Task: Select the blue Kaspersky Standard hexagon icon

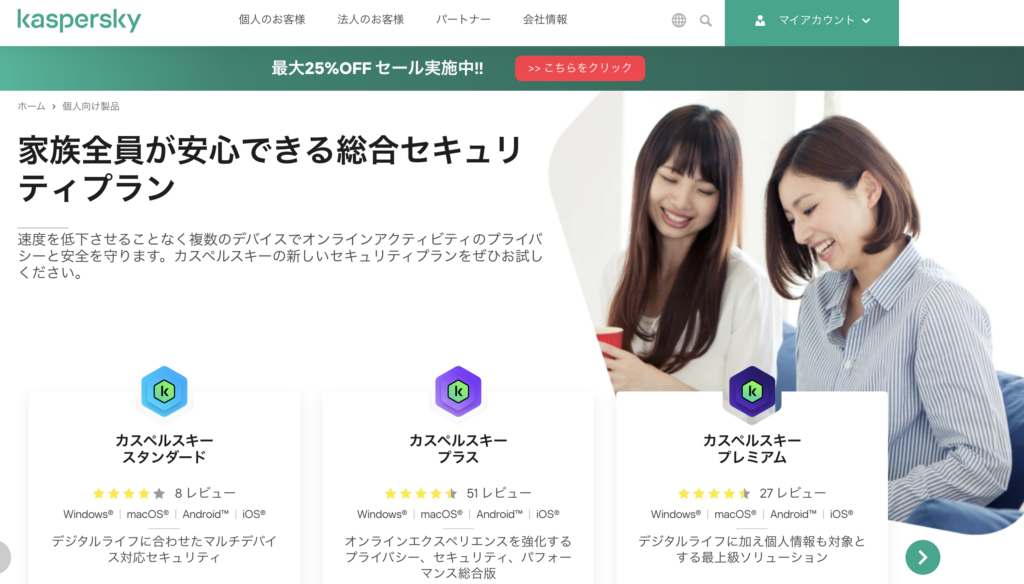Action: 165,391
